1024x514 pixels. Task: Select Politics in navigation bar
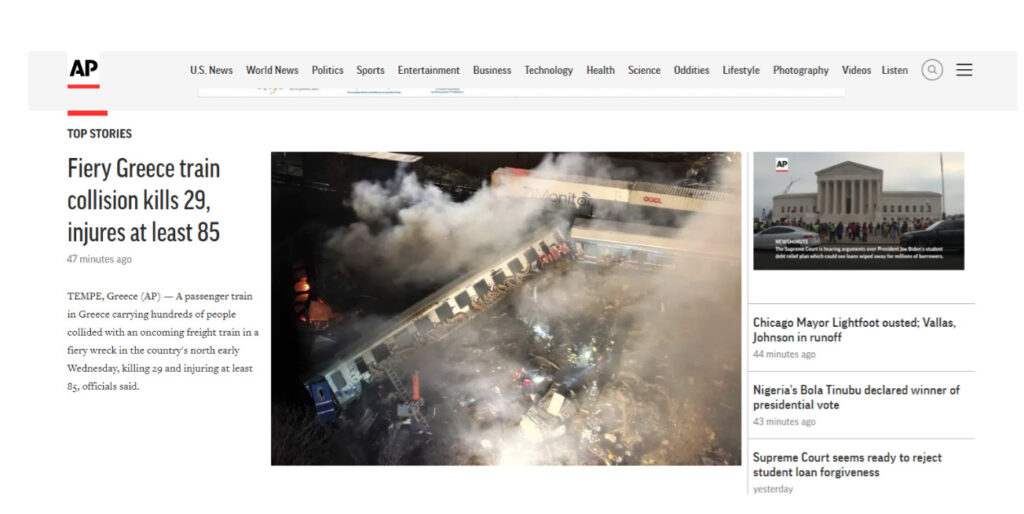click(x=327, y=70)
